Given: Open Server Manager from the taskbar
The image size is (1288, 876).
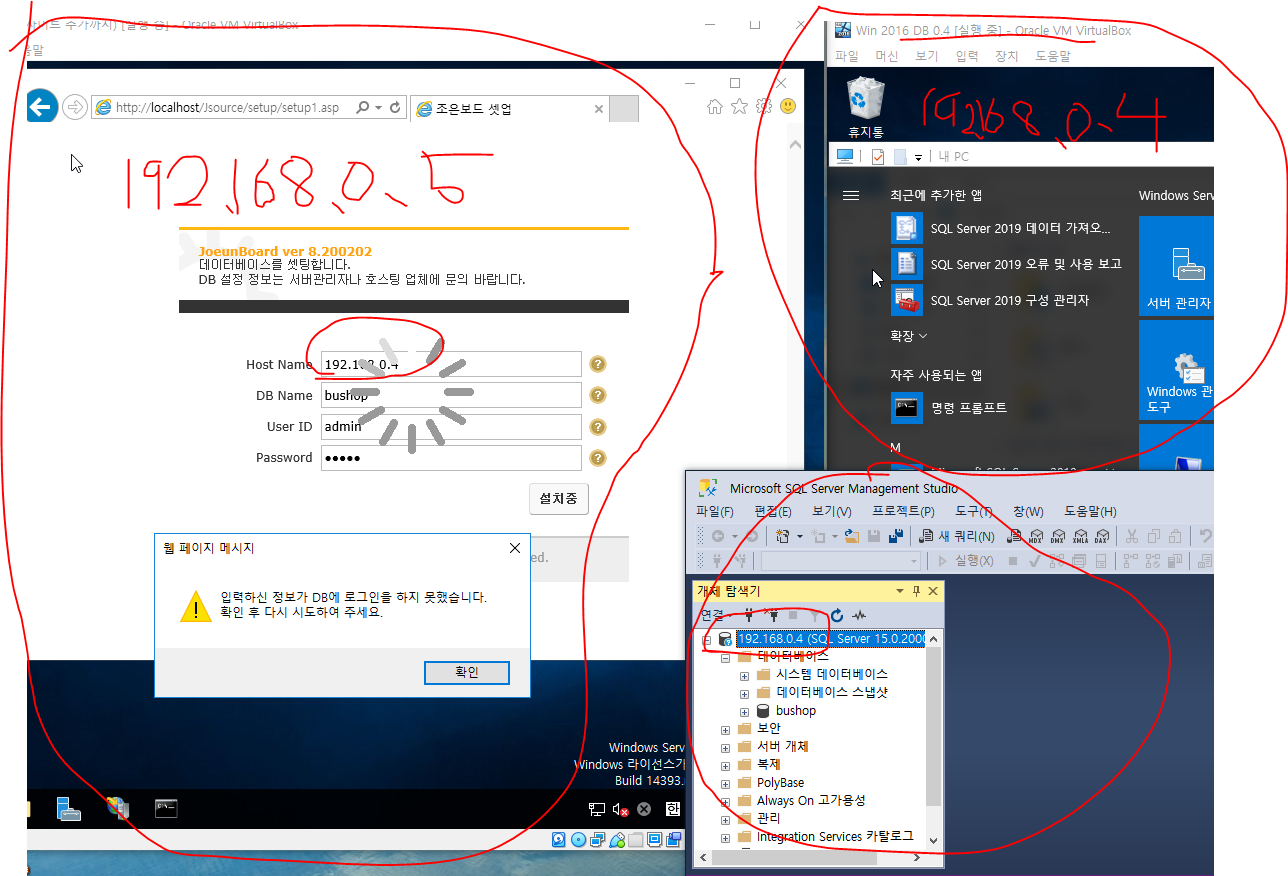Looking at the screenshot, I should coord(68,808).
